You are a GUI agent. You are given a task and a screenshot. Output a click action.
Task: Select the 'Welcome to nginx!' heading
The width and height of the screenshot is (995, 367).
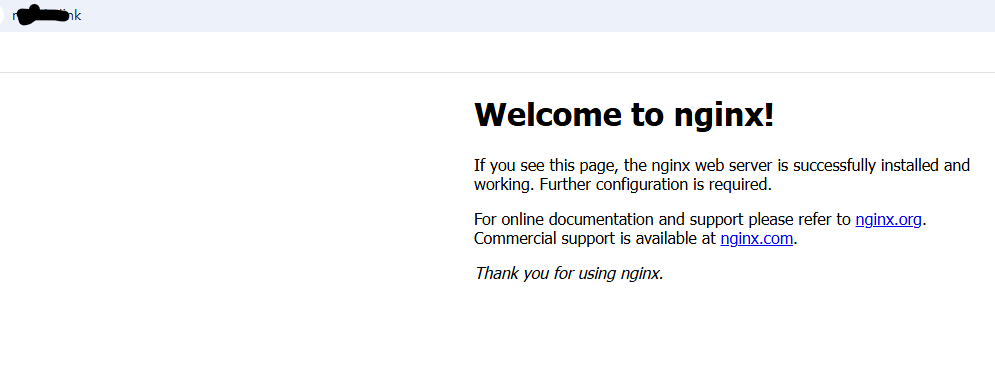point(624,115)
